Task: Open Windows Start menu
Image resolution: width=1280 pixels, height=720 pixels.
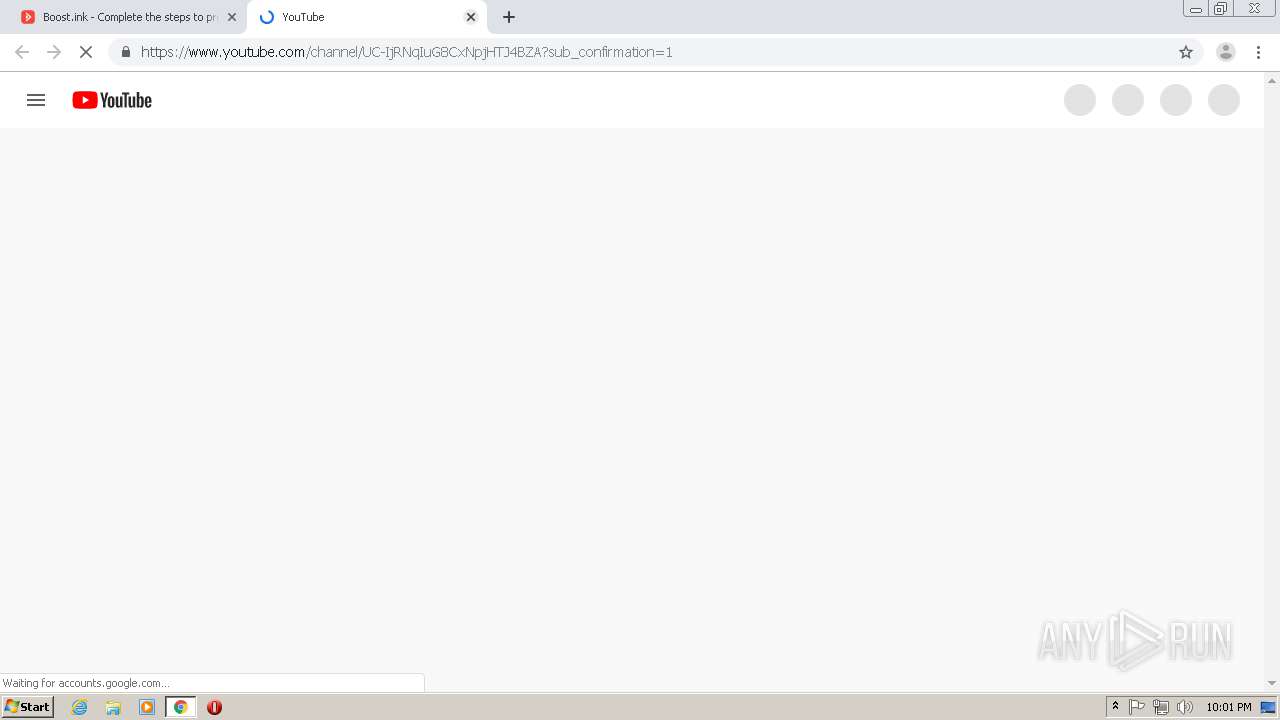Action: click(27, 707)
